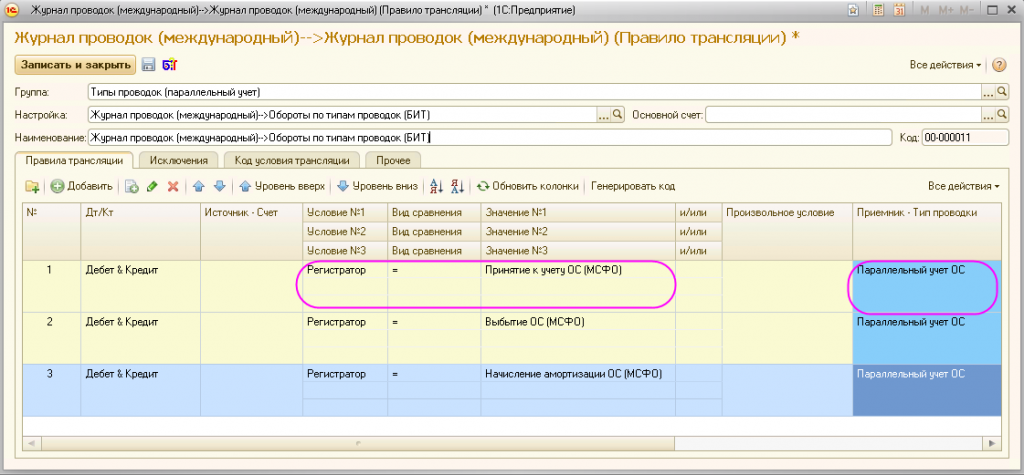The width and height of the screenshot is (1024, 475).
Task: Click the copy row icon in toolbar
Action: [131, 186]
